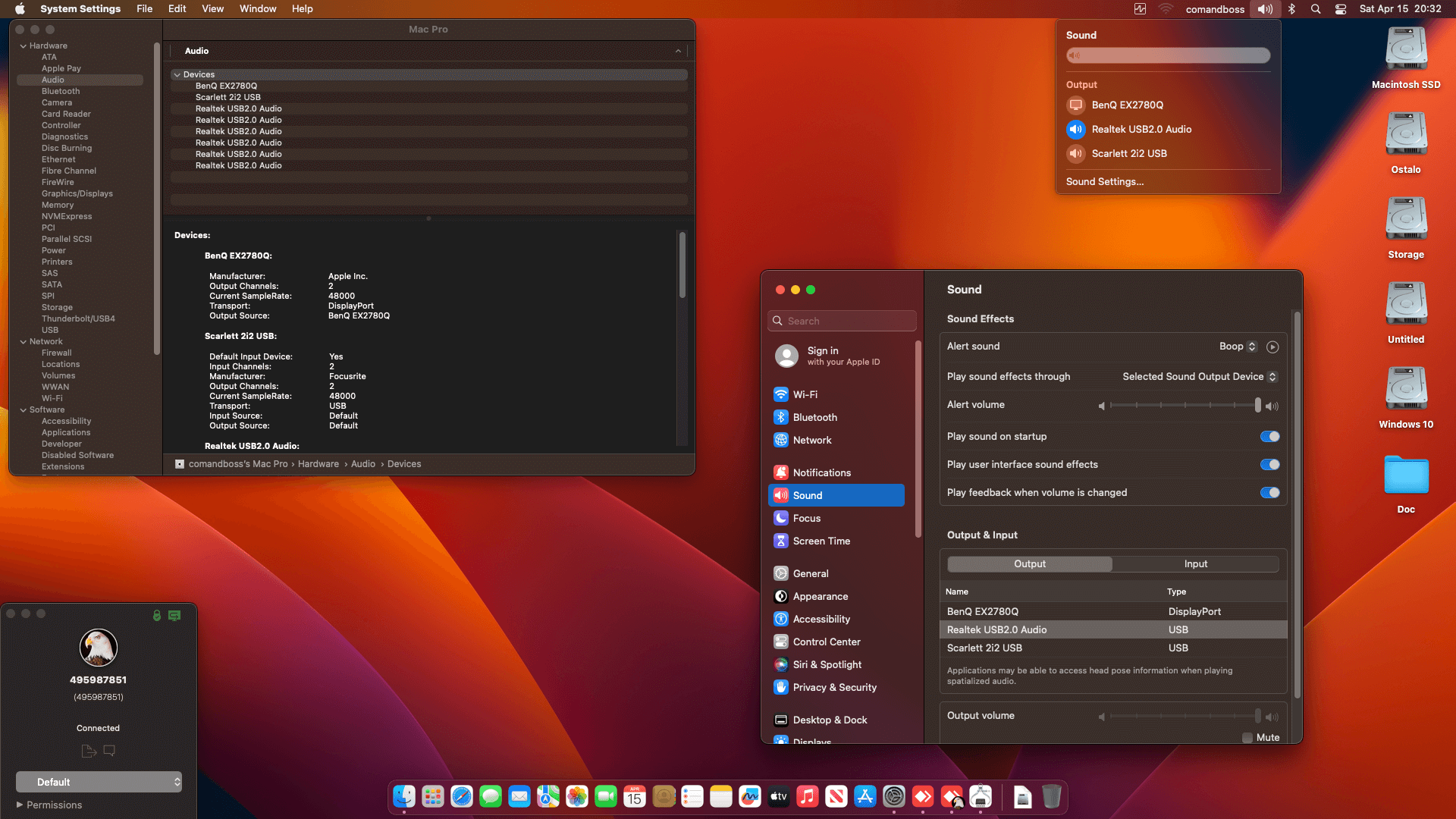Toggle Play user interface sound effects

tap(1269, 465)
